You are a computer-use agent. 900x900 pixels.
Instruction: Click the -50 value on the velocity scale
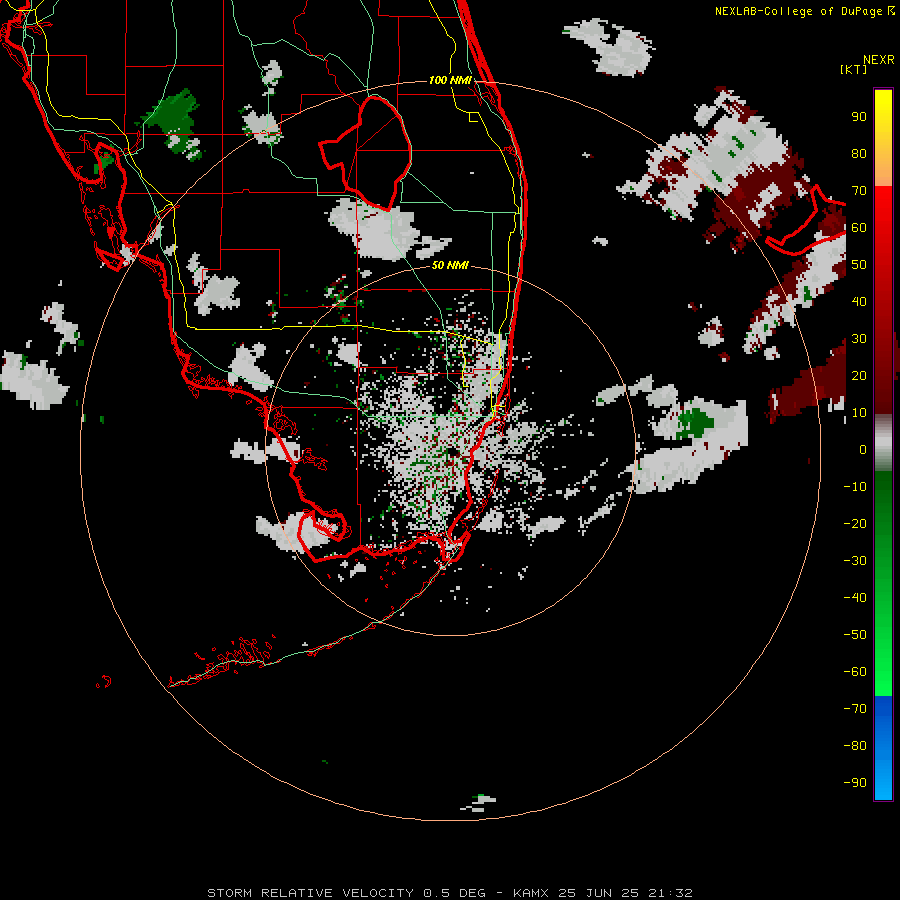855,634
